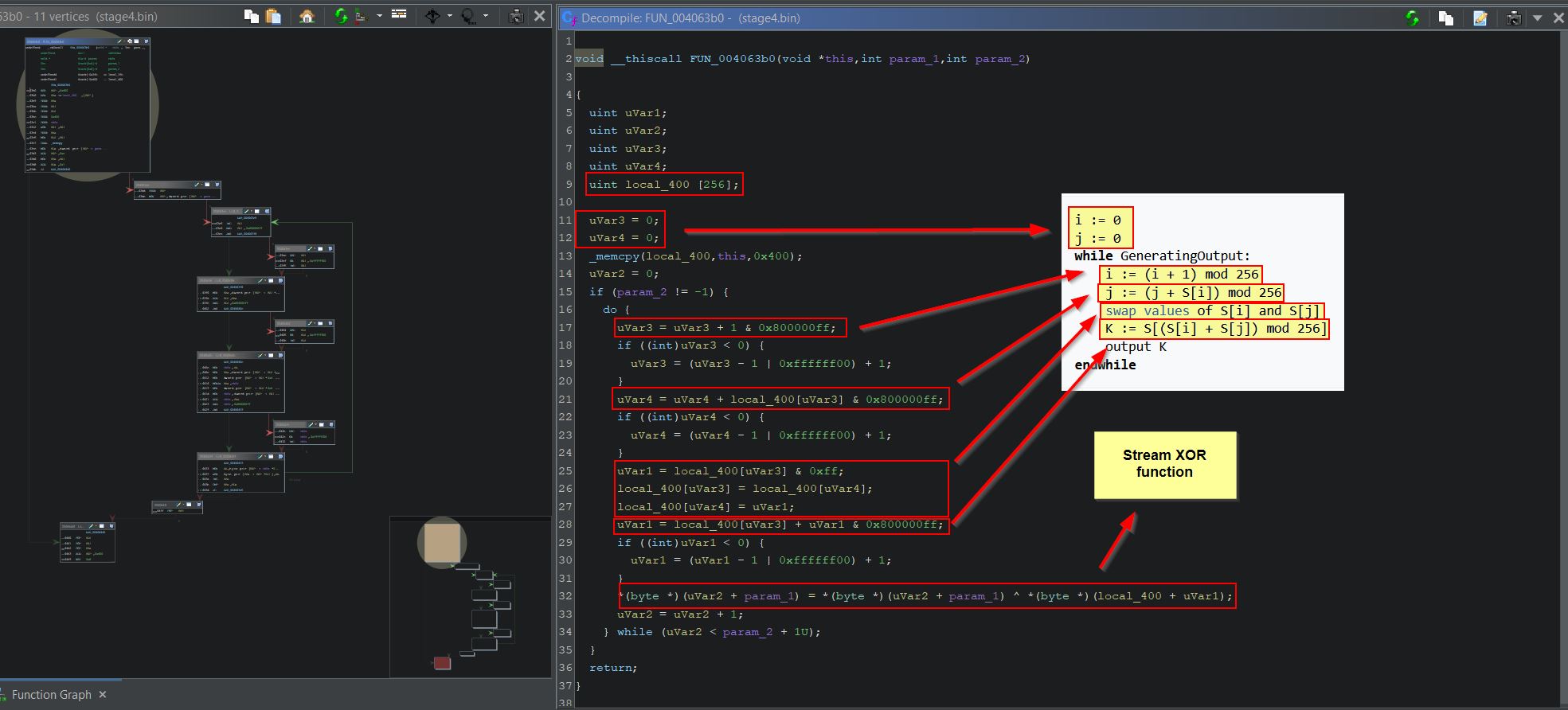This screenshot has height=710, width=1568.
Task: Close the Decompile panel
Action: pos(1558,18)
